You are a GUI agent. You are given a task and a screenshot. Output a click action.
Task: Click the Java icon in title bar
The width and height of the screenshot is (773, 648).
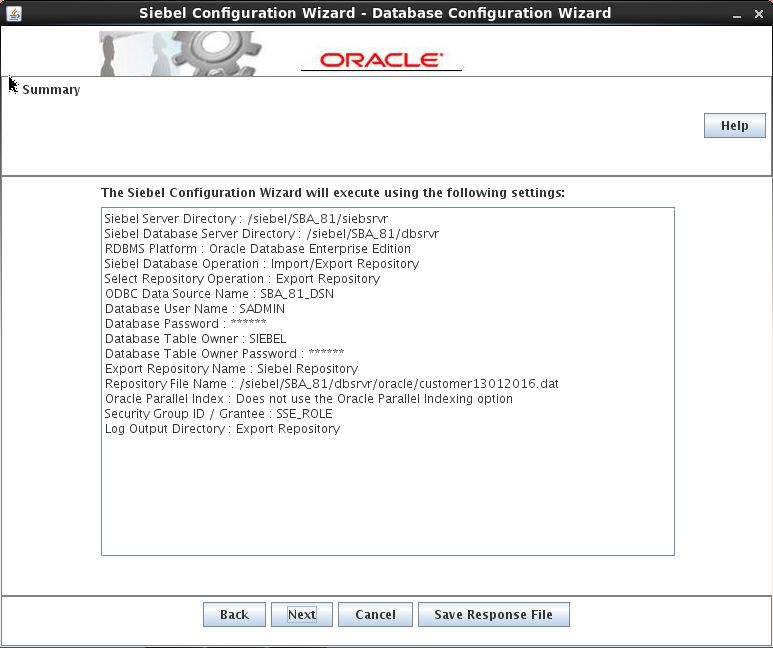(x=14, y=13)
